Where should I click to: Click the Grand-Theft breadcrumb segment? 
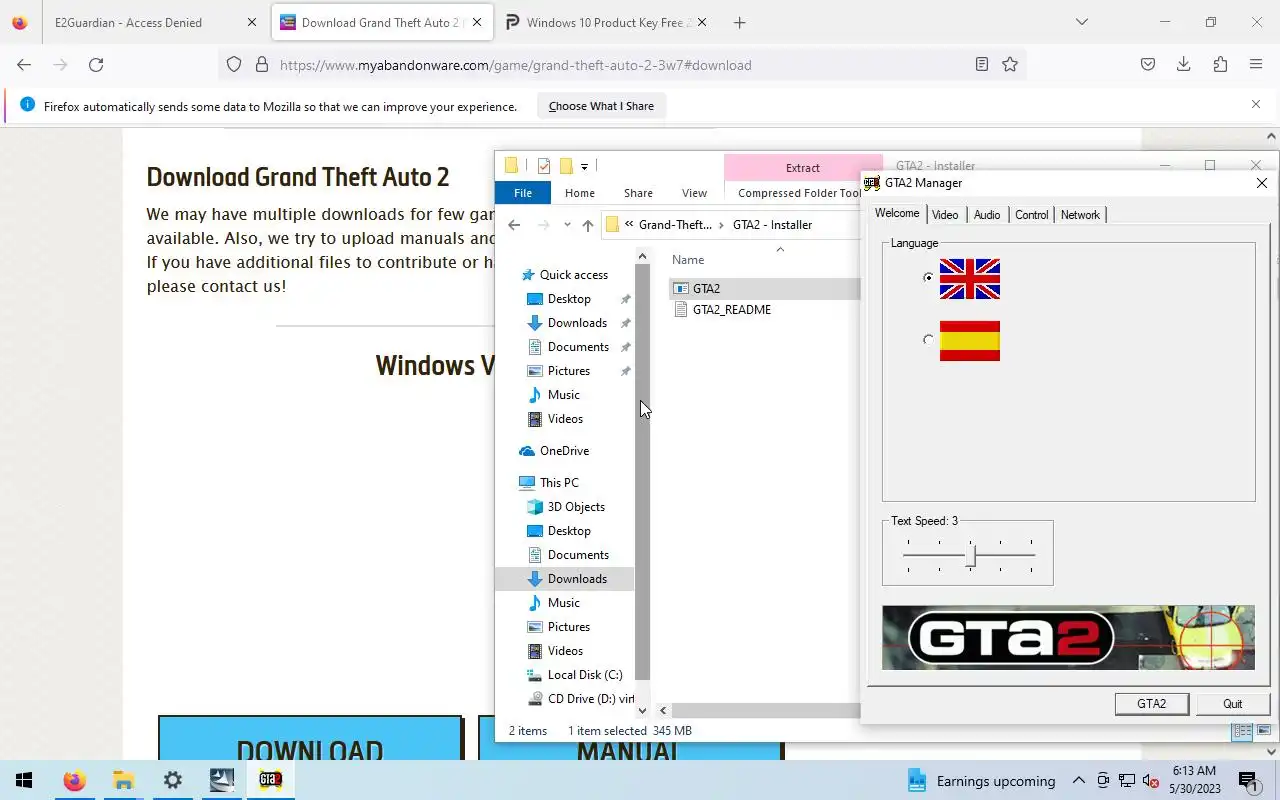click(x=675, y=225)
